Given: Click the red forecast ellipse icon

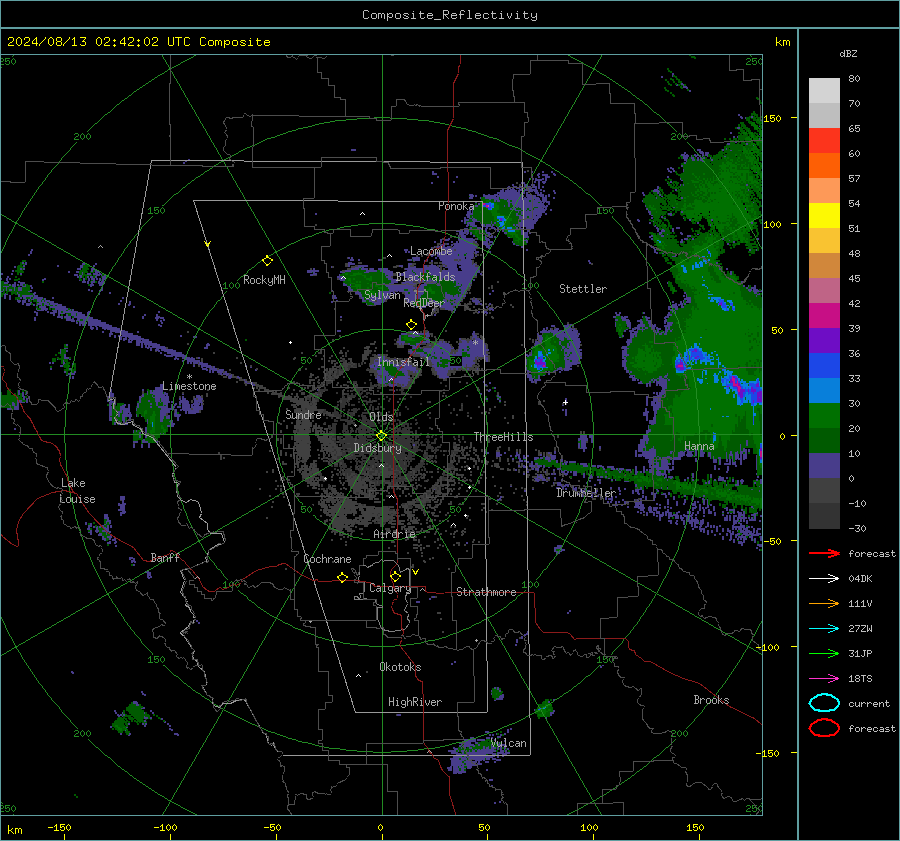Looking at the screenshot, I should pos(824,728).
